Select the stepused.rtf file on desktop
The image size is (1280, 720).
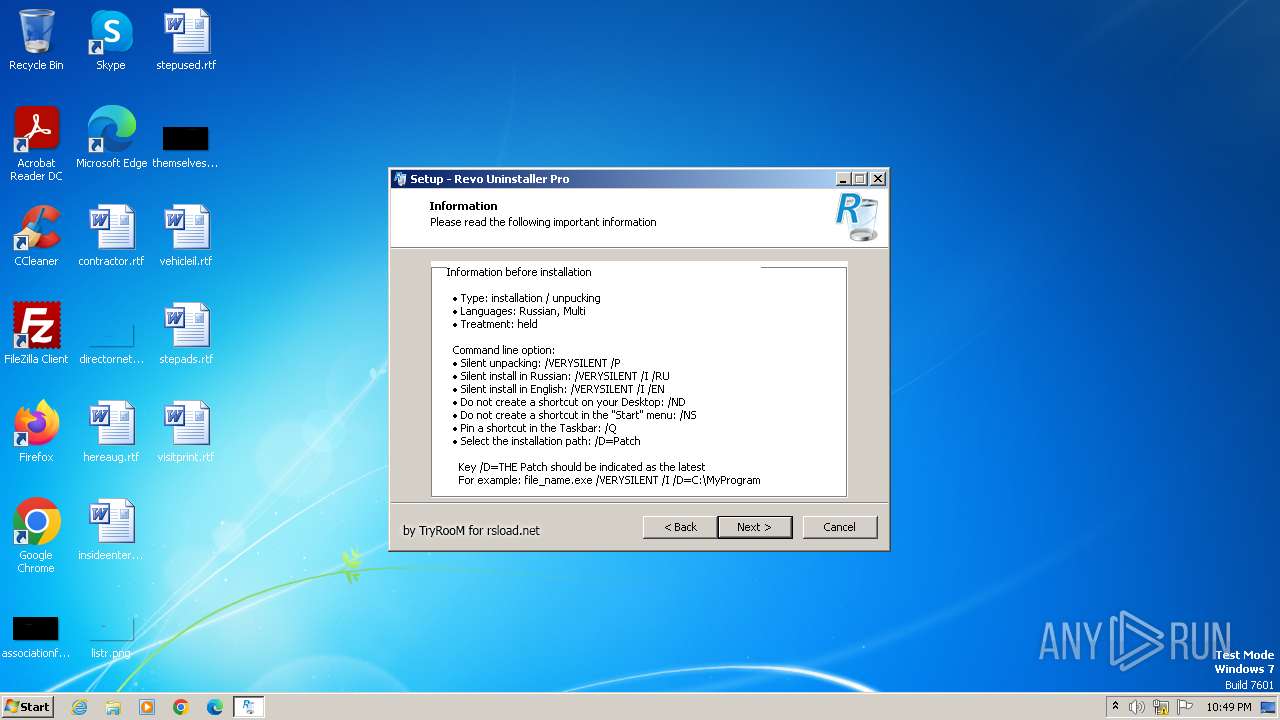(186, 40)
